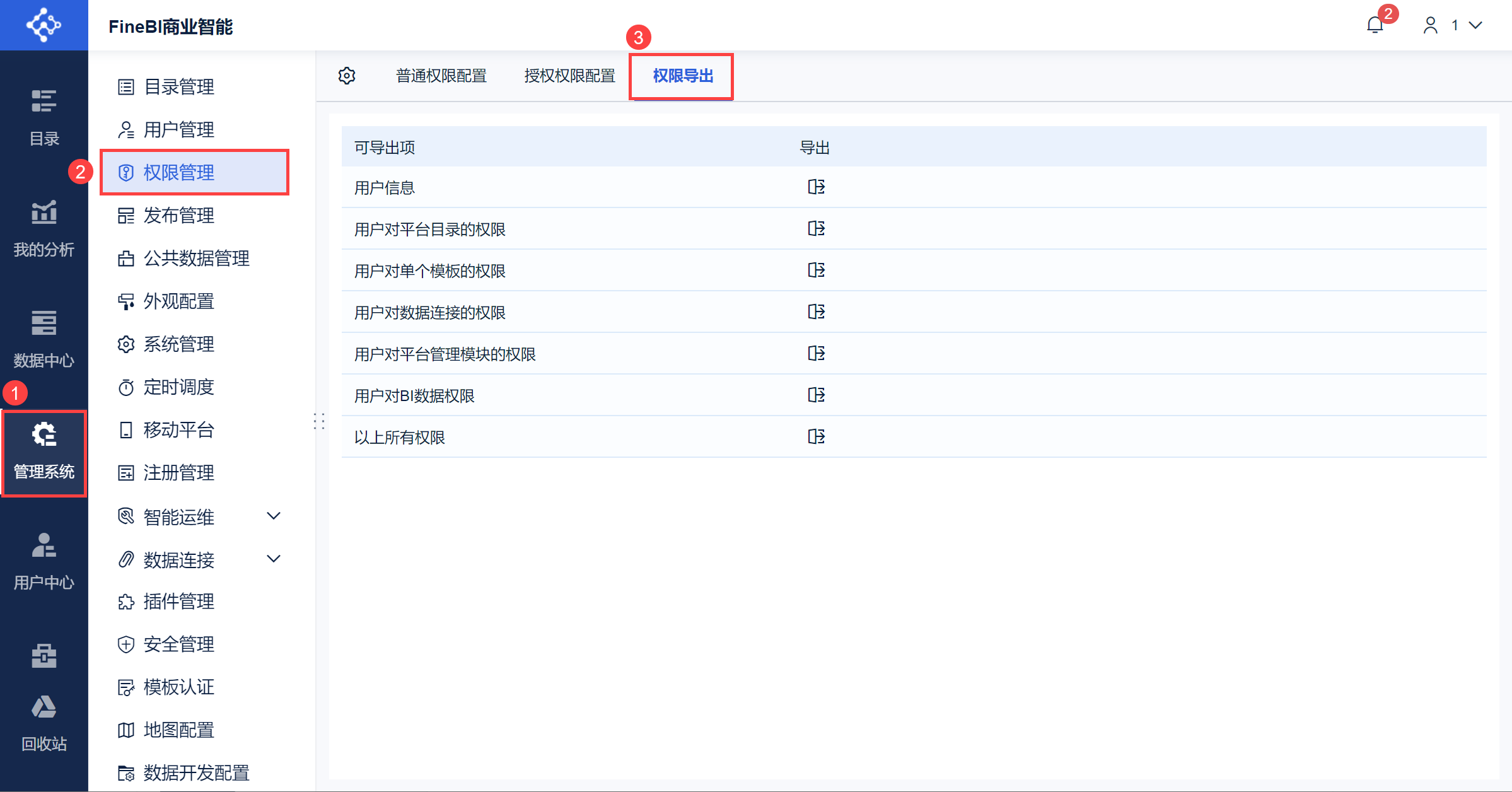Switch to 普通权限配置 tab
This screenshot has width=1512, height=792.
click(x=441, y=76)
